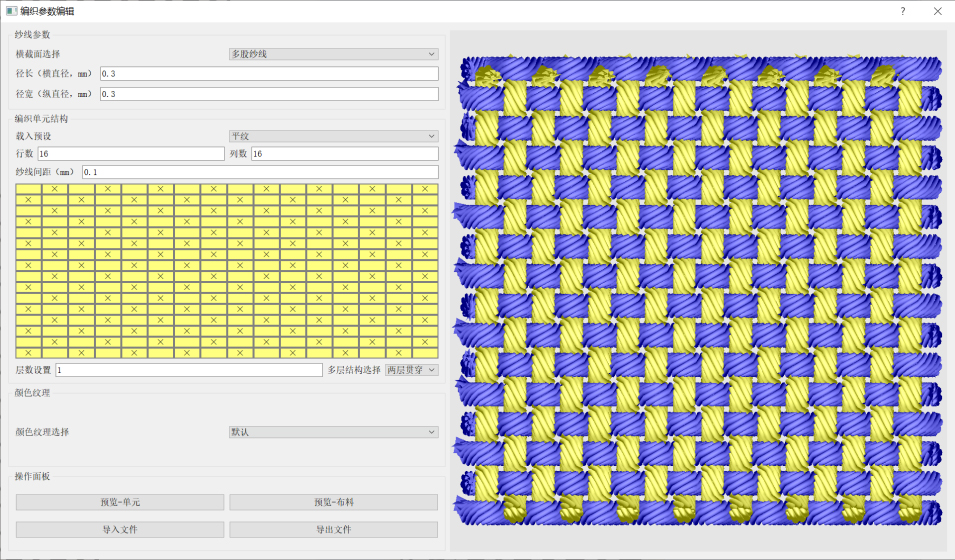Close the 编织参数编辑 dialog window
The width and height of the screenshot is (955, 560).
(x=937, y=11)
